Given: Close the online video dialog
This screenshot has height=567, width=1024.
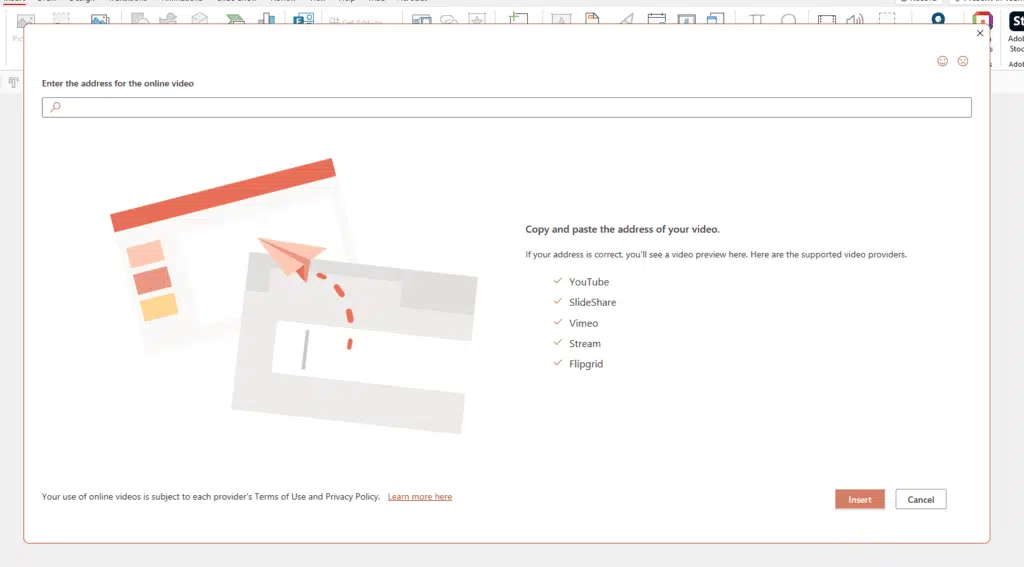Looking at the screenshot, I should [x=979, y=33].
